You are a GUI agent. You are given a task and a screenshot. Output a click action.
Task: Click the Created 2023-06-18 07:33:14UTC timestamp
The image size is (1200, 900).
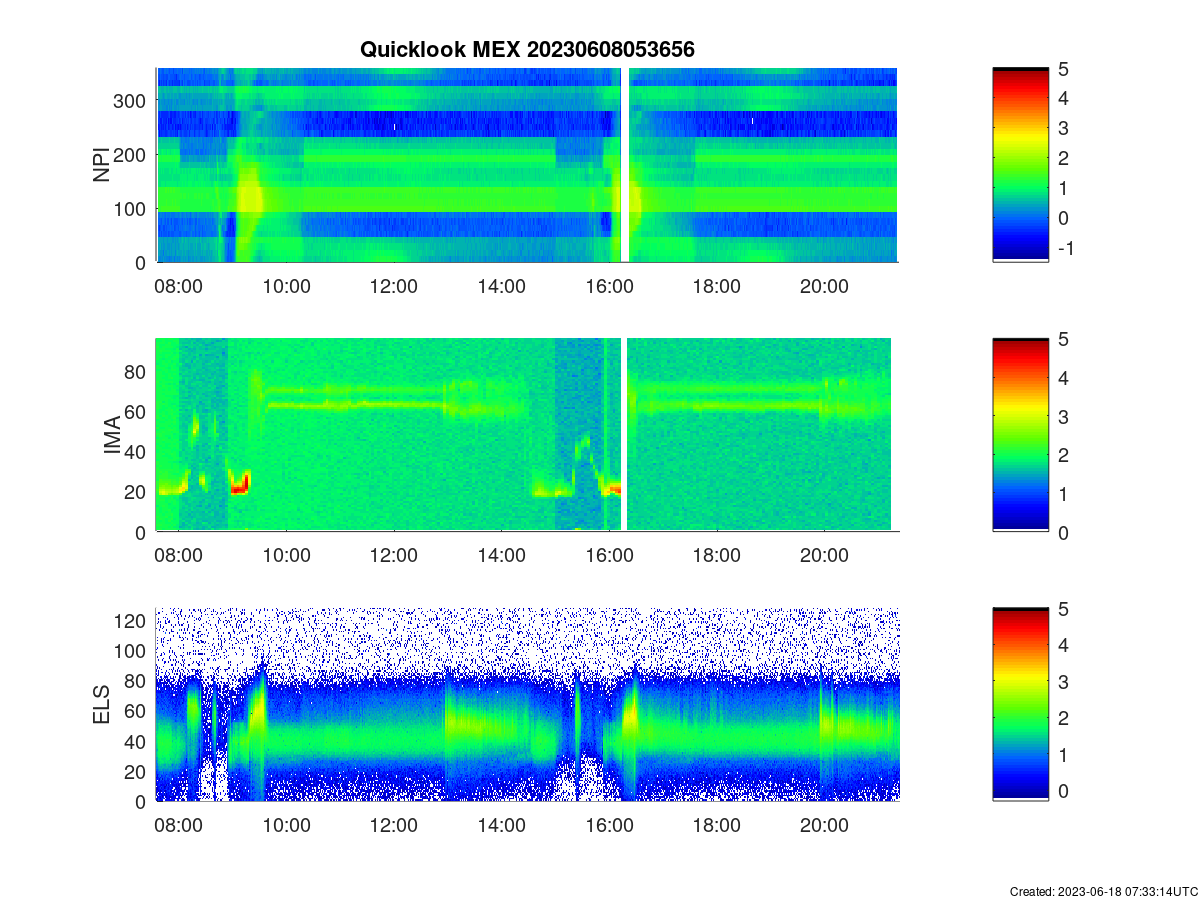click(x=1103, y=891)
